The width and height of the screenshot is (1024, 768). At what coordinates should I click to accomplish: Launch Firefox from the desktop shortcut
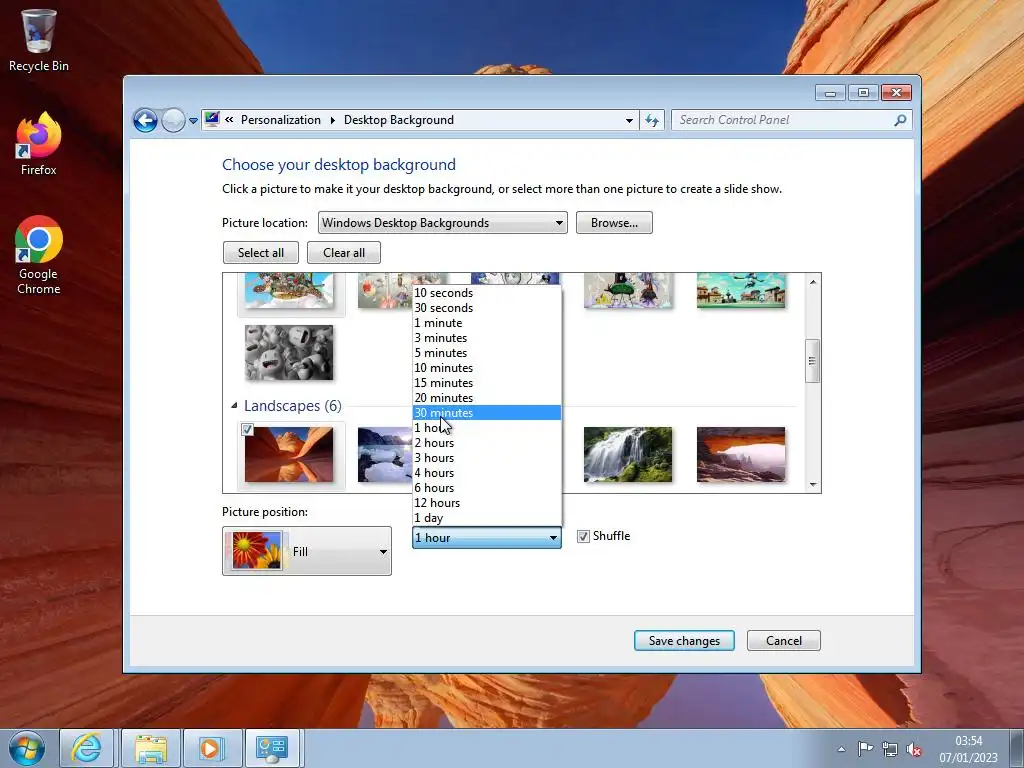[39, 144]
